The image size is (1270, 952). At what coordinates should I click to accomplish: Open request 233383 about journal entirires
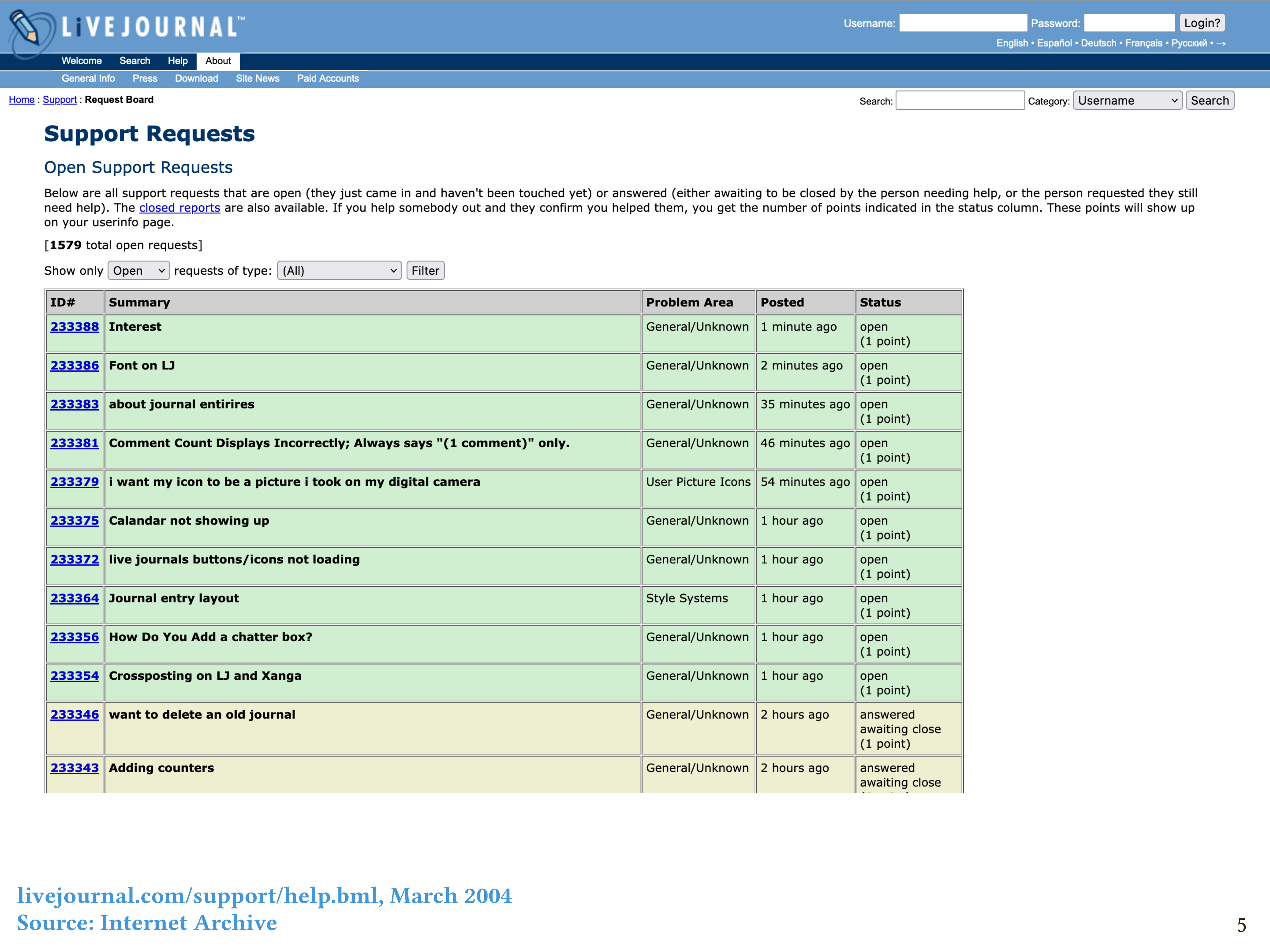pos(75,405)
